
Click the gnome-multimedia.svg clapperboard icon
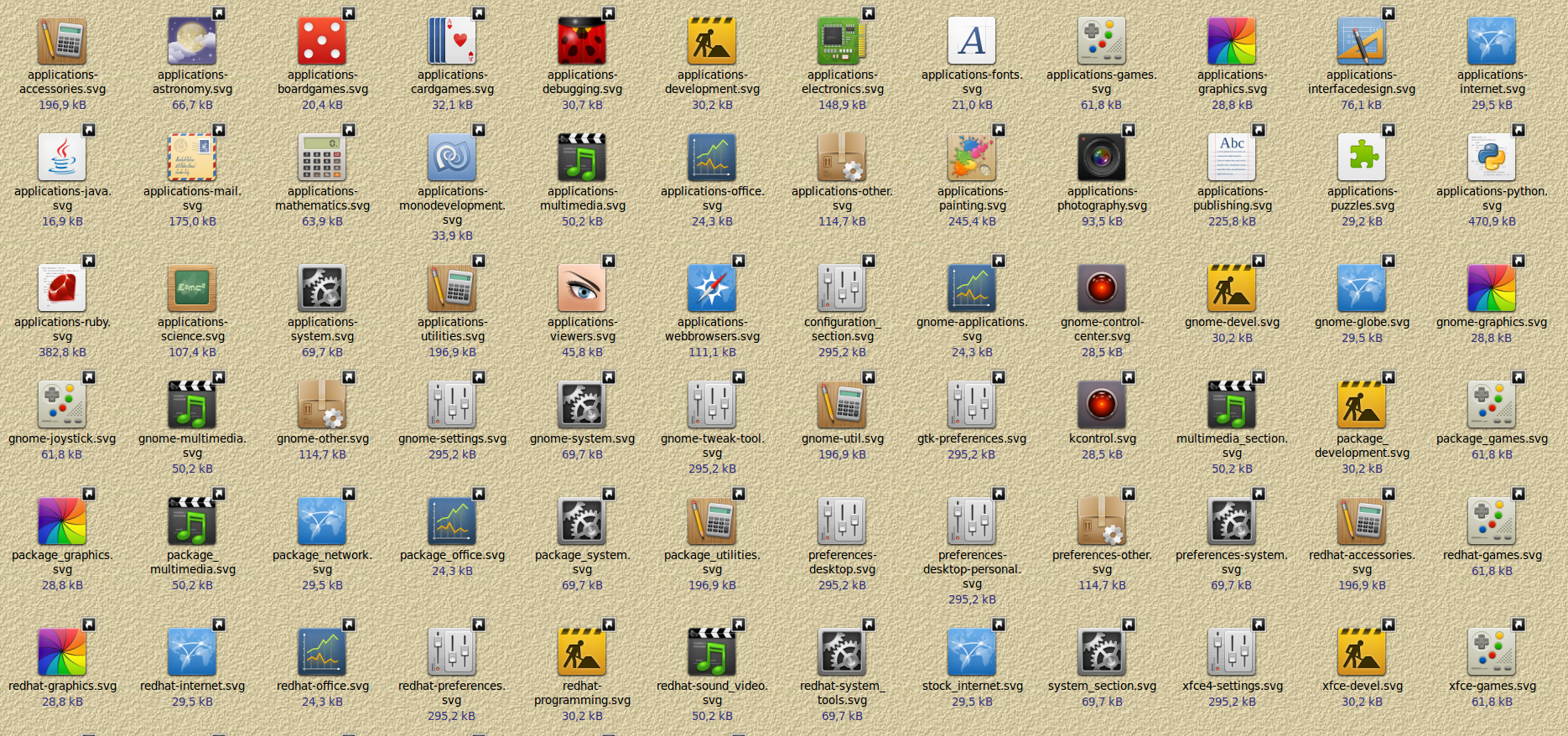coord(192,404)
